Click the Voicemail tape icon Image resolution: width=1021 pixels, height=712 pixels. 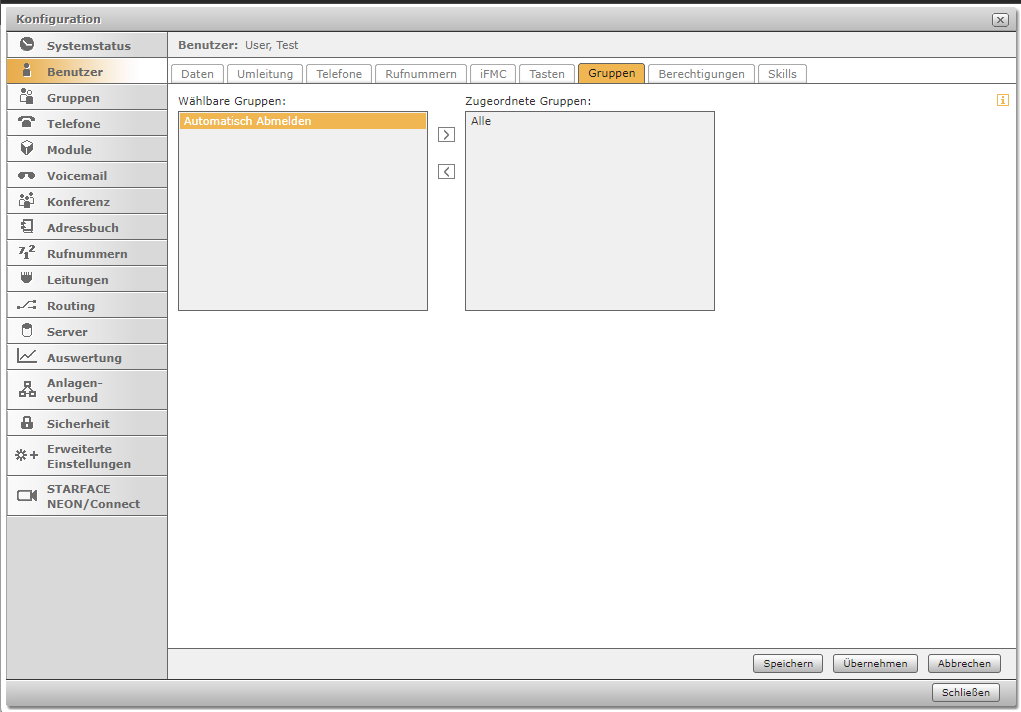pos(27,175)
